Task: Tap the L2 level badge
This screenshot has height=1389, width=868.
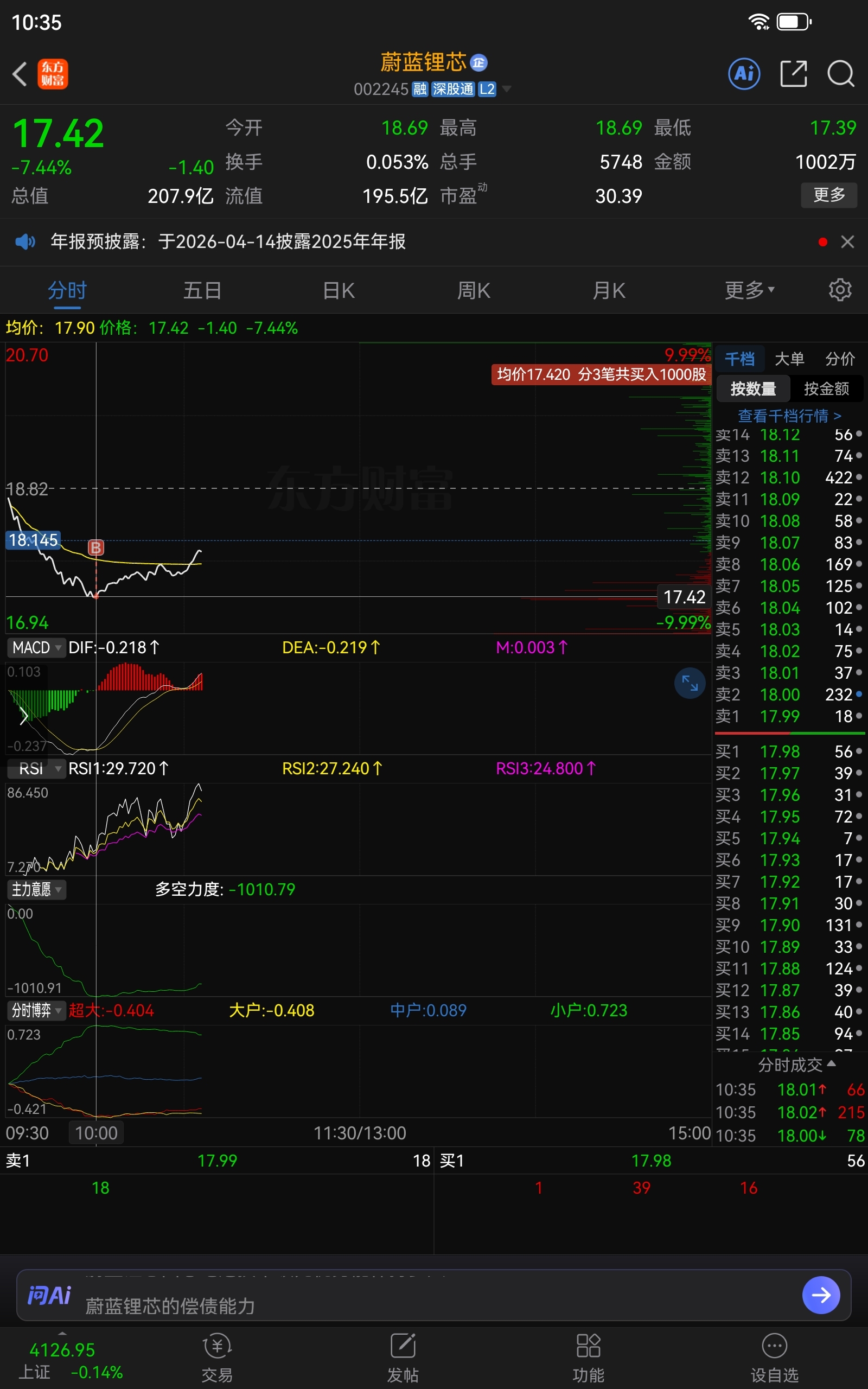Action: click(x=487, y=89)
